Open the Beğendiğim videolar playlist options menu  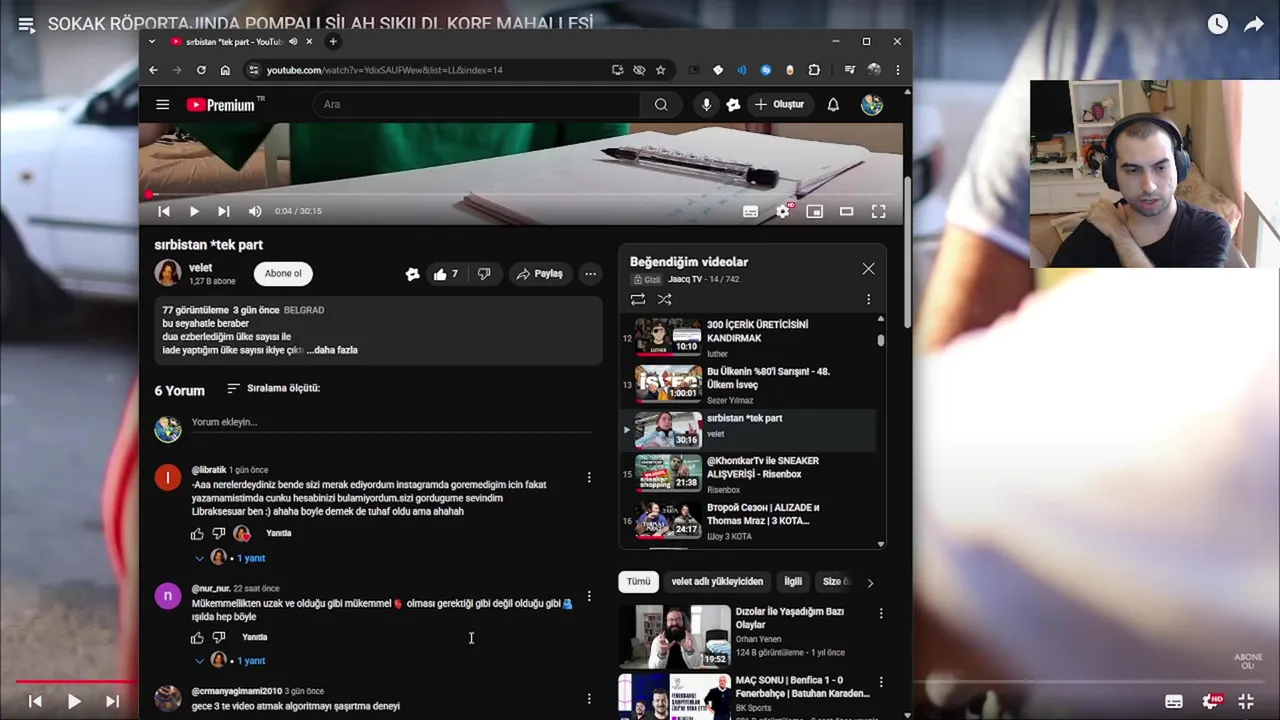(x=868, y=299)
